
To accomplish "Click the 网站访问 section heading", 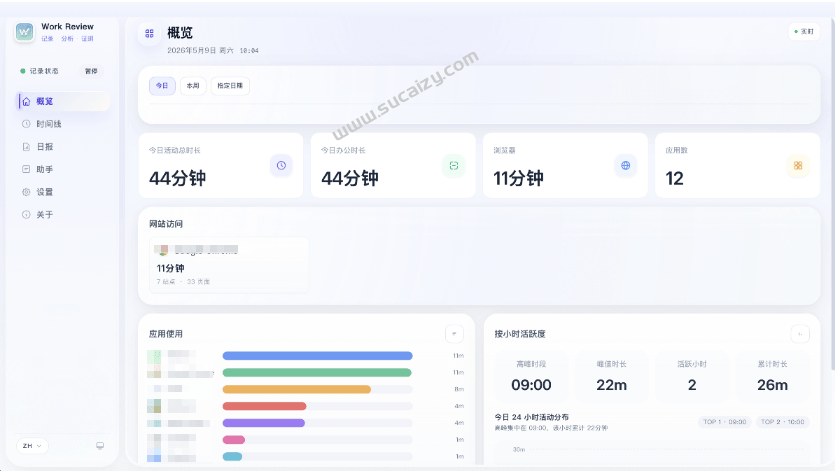I will click(x=166, y=224).
